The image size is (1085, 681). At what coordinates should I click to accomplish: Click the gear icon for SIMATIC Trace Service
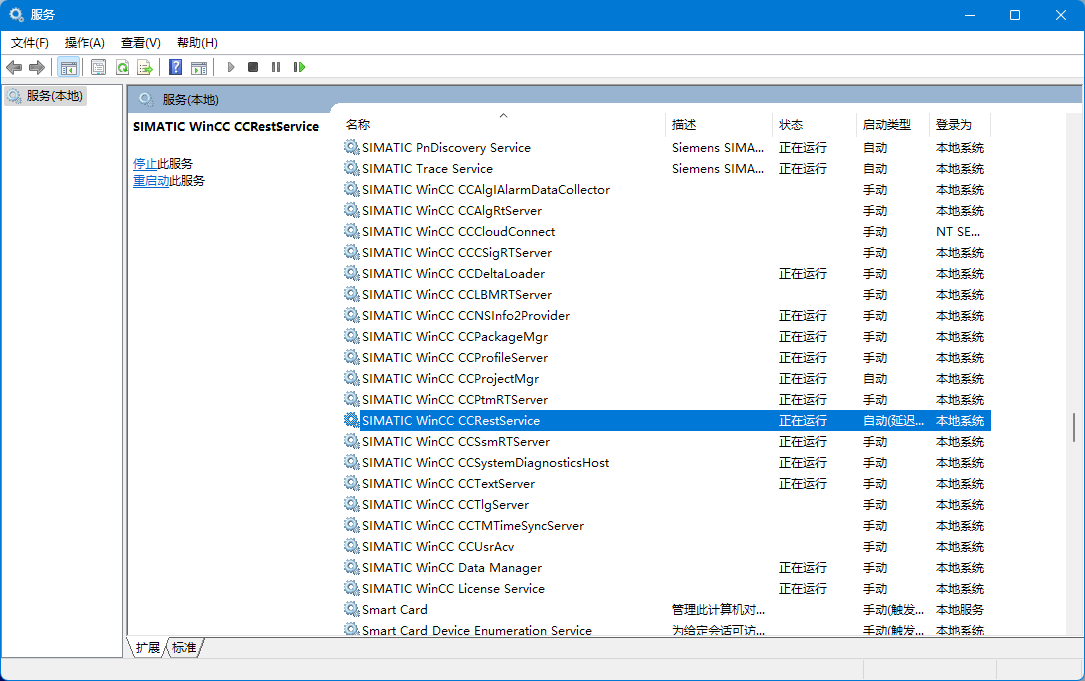352,168
